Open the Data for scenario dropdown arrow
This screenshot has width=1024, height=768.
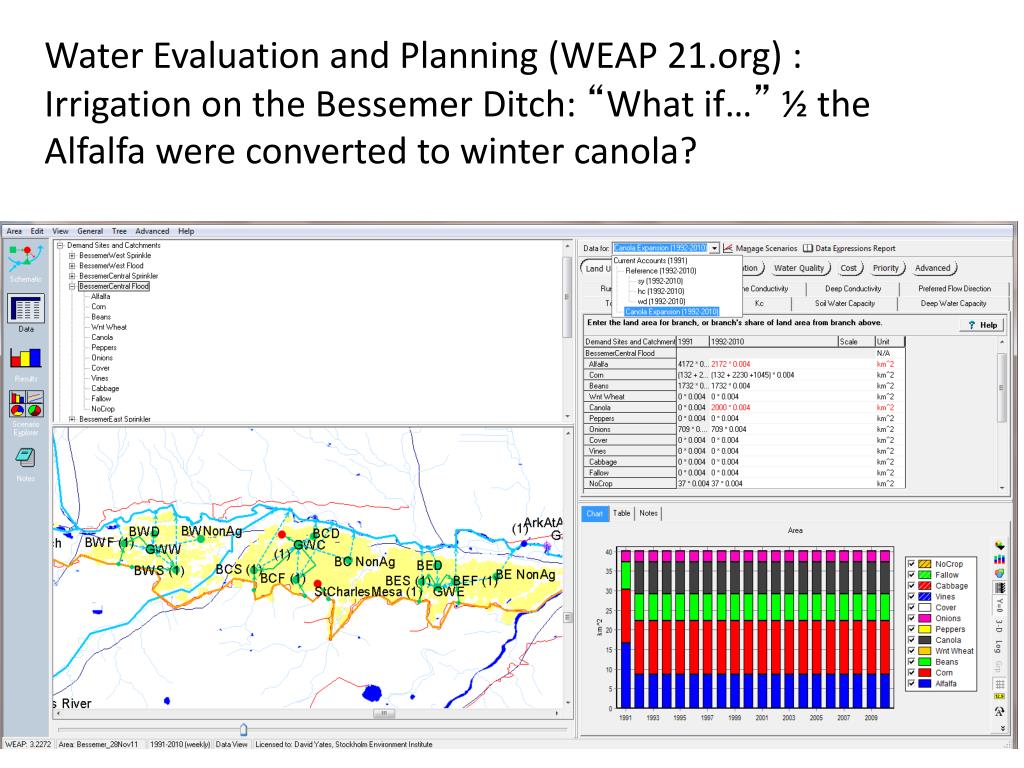coord(714,248)
